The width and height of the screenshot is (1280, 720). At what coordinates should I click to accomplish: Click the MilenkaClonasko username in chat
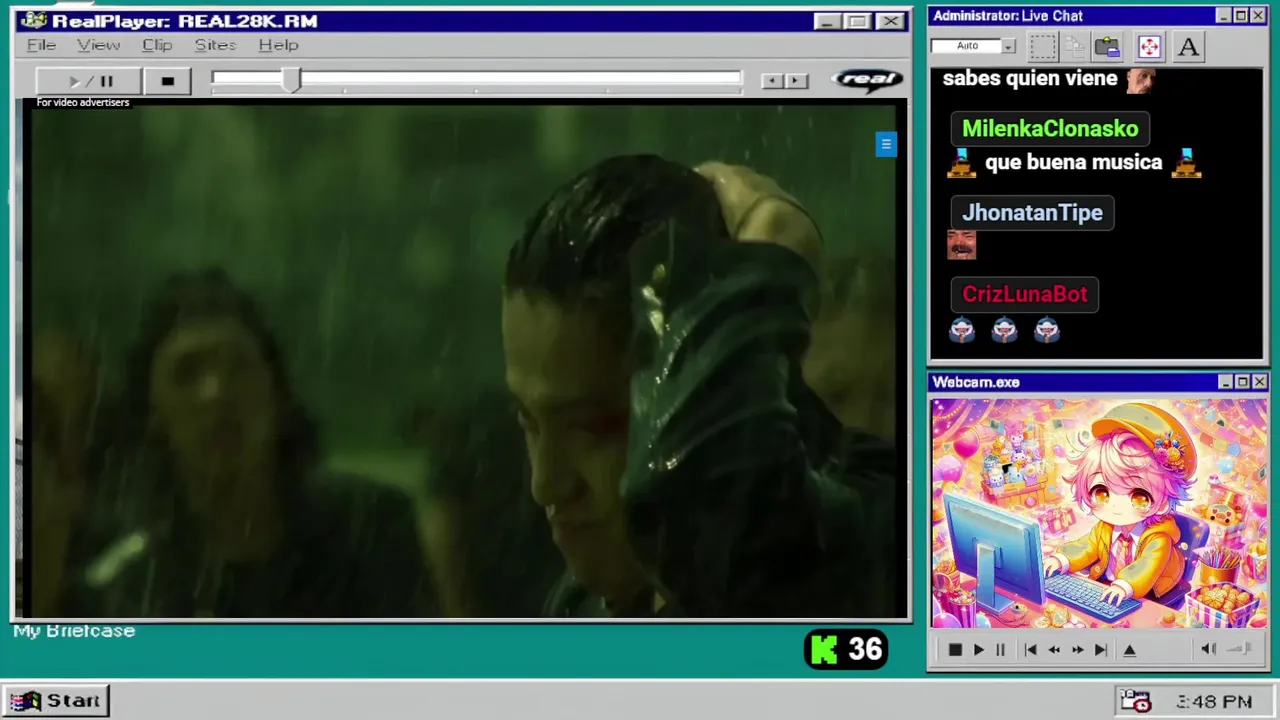point(1050,128)
